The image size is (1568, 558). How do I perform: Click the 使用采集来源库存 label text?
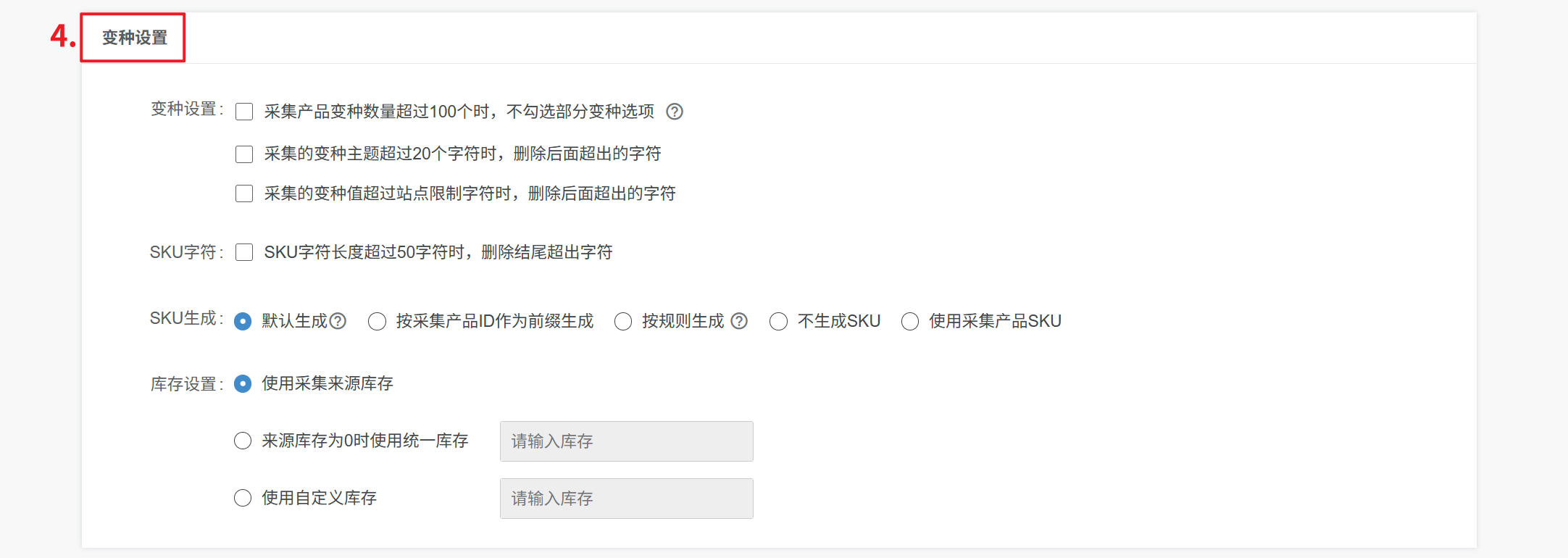point(327,383)
